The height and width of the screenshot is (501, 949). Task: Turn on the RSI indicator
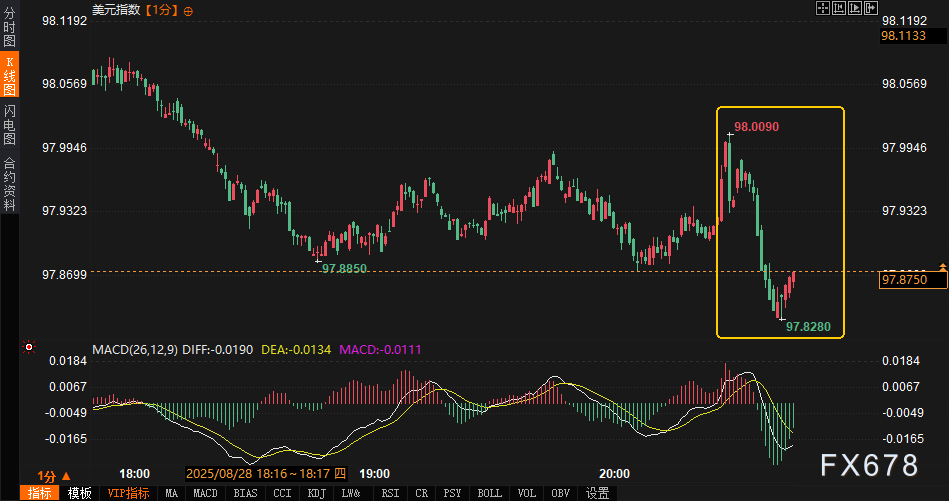pyautogui.click(x=390, y=493)
